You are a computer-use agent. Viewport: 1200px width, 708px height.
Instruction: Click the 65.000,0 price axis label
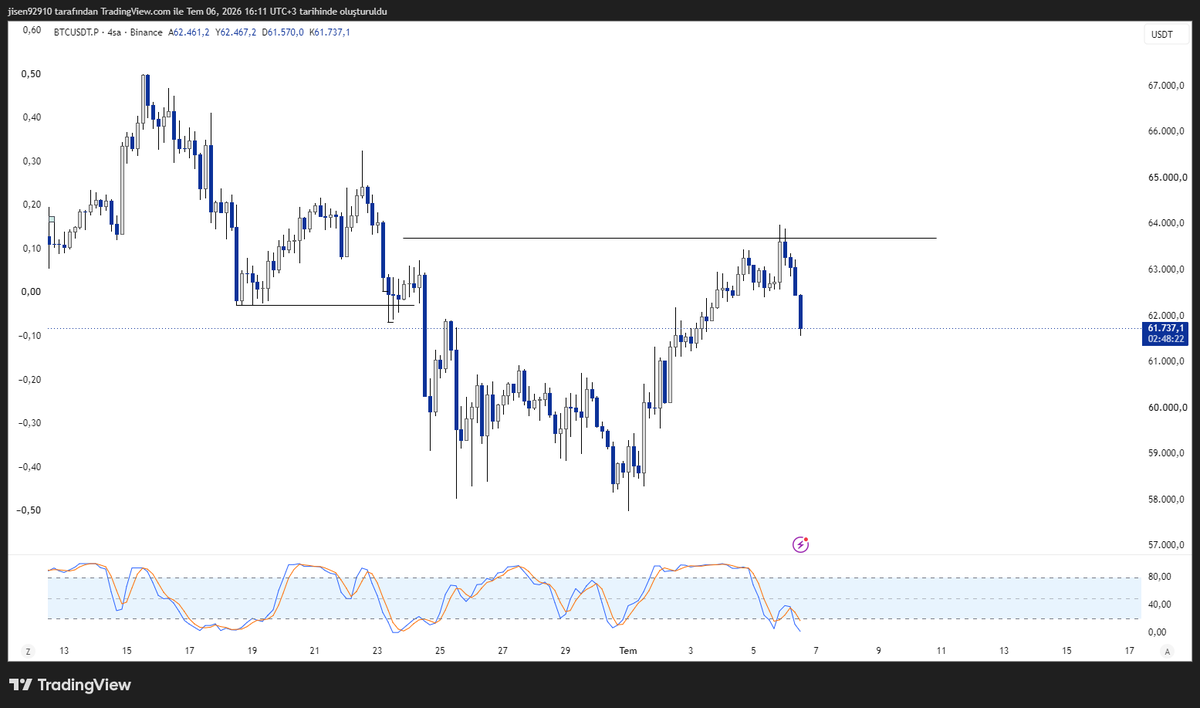(1166, 178)
